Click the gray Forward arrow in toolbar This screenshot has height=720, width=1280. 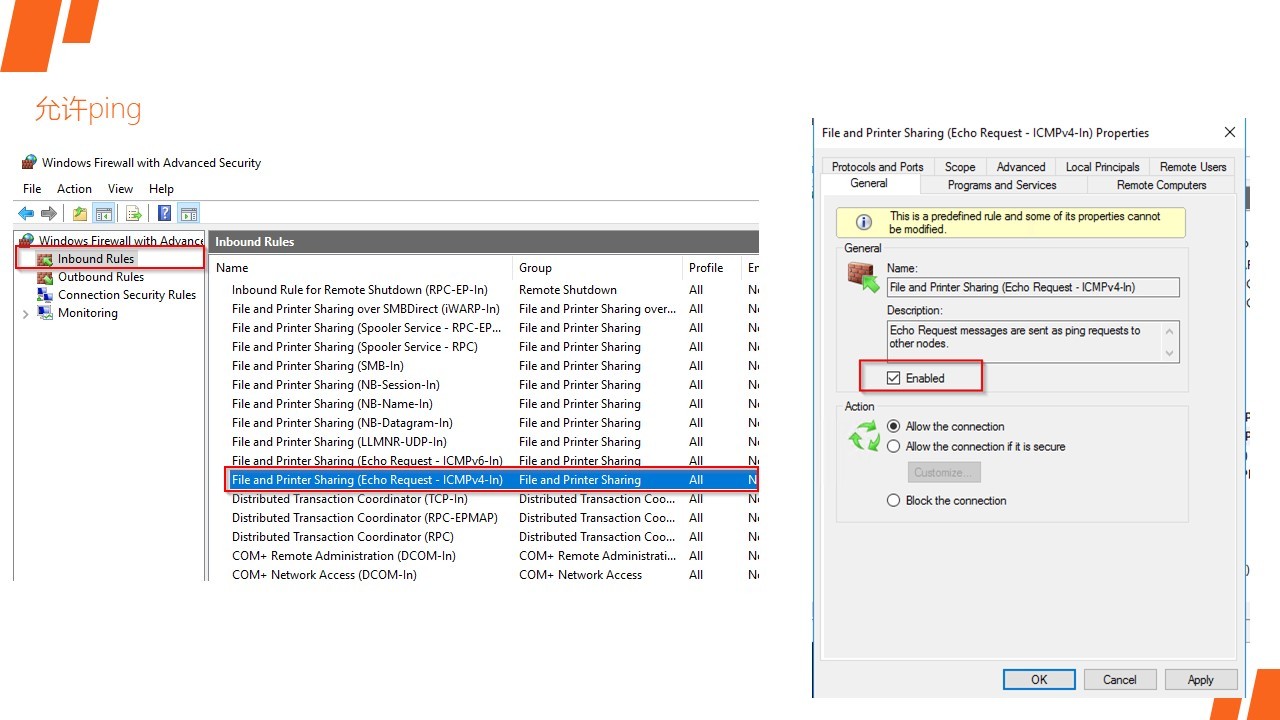(48, 213)
